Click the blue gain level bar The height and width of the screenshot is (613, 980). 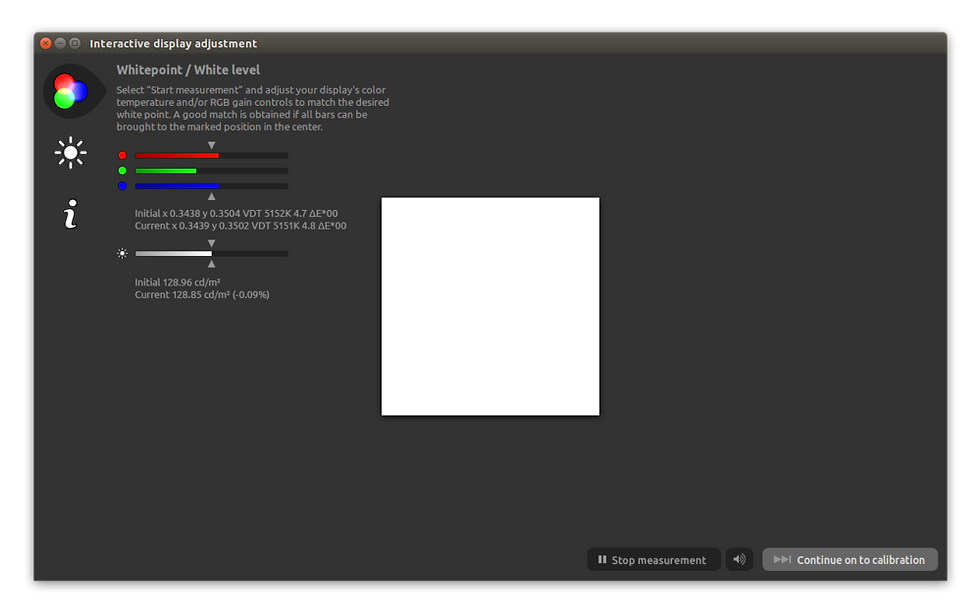211,186
